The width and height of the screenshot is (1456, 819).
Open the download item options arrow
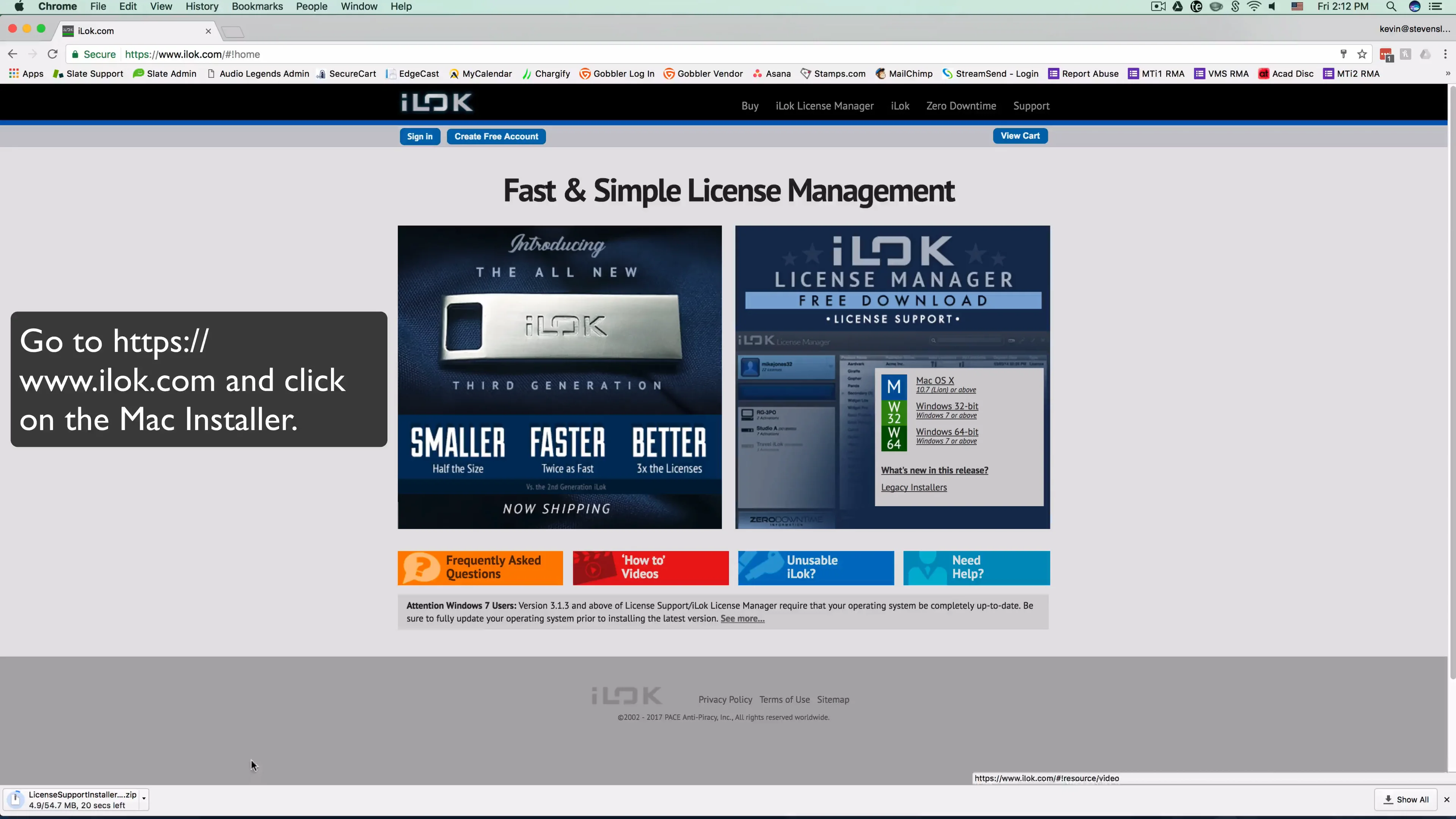144,799
